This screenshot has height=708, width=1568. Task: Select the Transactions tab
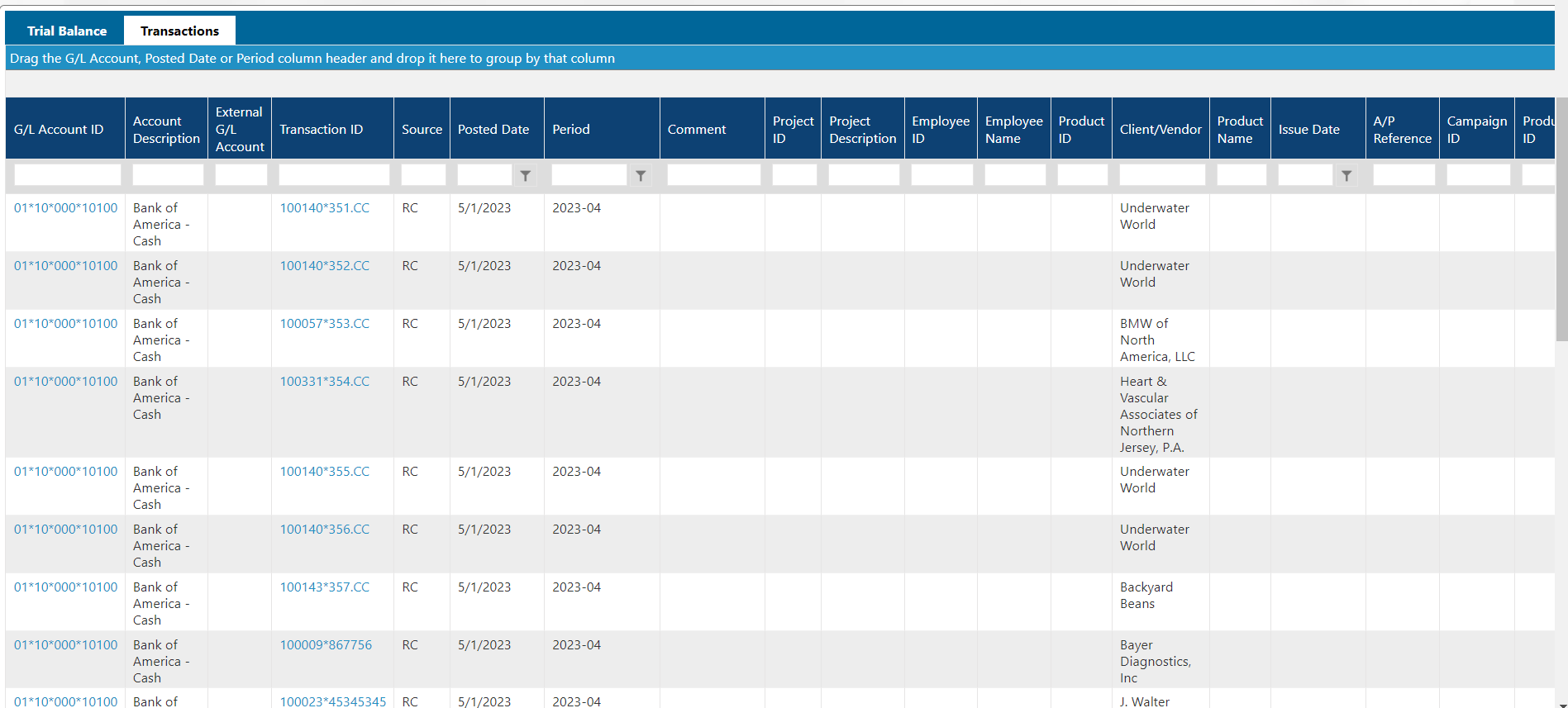coord(179,31)
